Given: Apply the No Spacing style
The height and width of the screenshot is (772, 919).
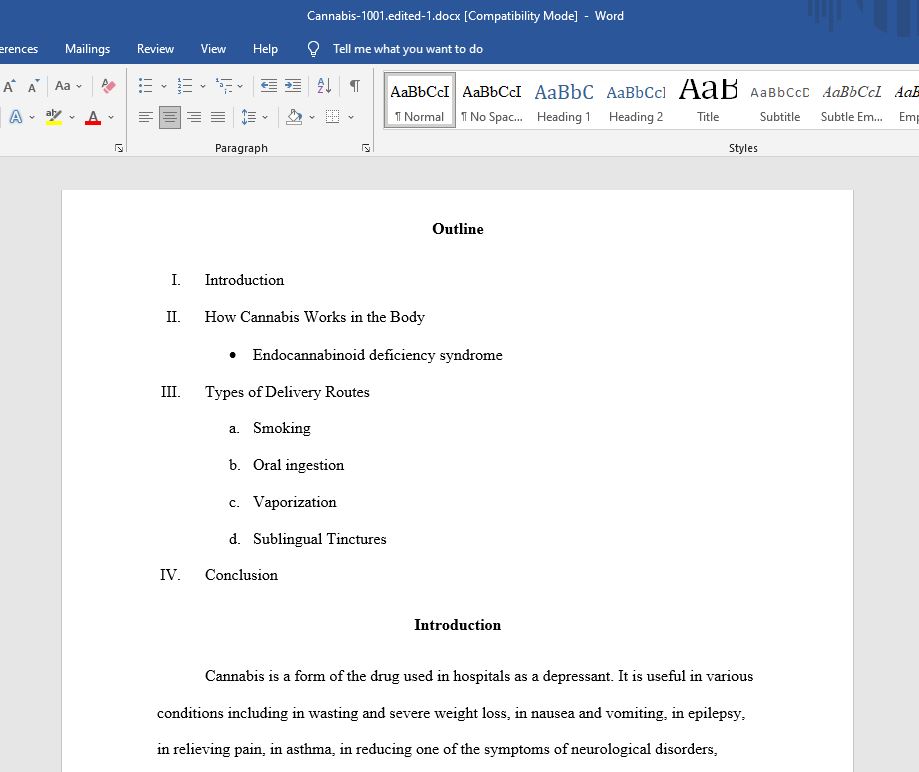Looking at the screenshot, I should click(x=492, y=100).
